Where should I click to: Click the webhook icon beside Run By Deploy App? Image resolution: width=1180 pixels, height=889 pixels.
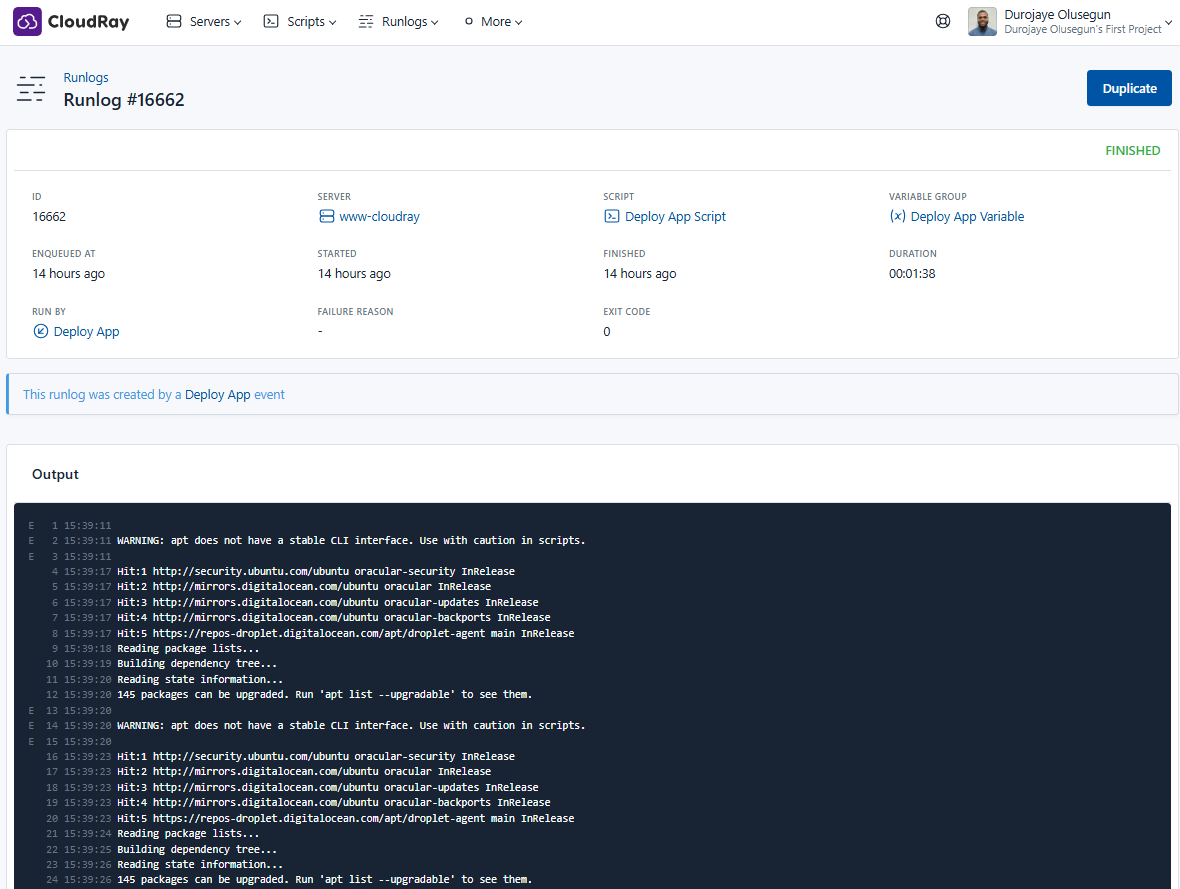point(41,332)
